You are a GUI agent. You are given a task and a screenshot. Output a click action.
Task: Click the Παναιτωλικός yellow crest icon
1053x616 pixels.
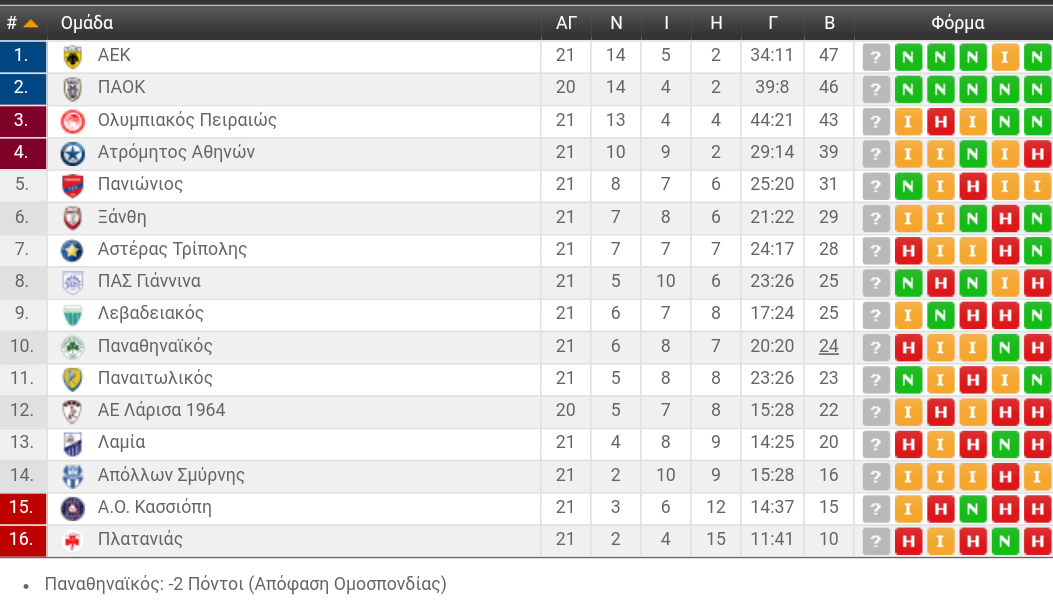[x=72, y=379]
